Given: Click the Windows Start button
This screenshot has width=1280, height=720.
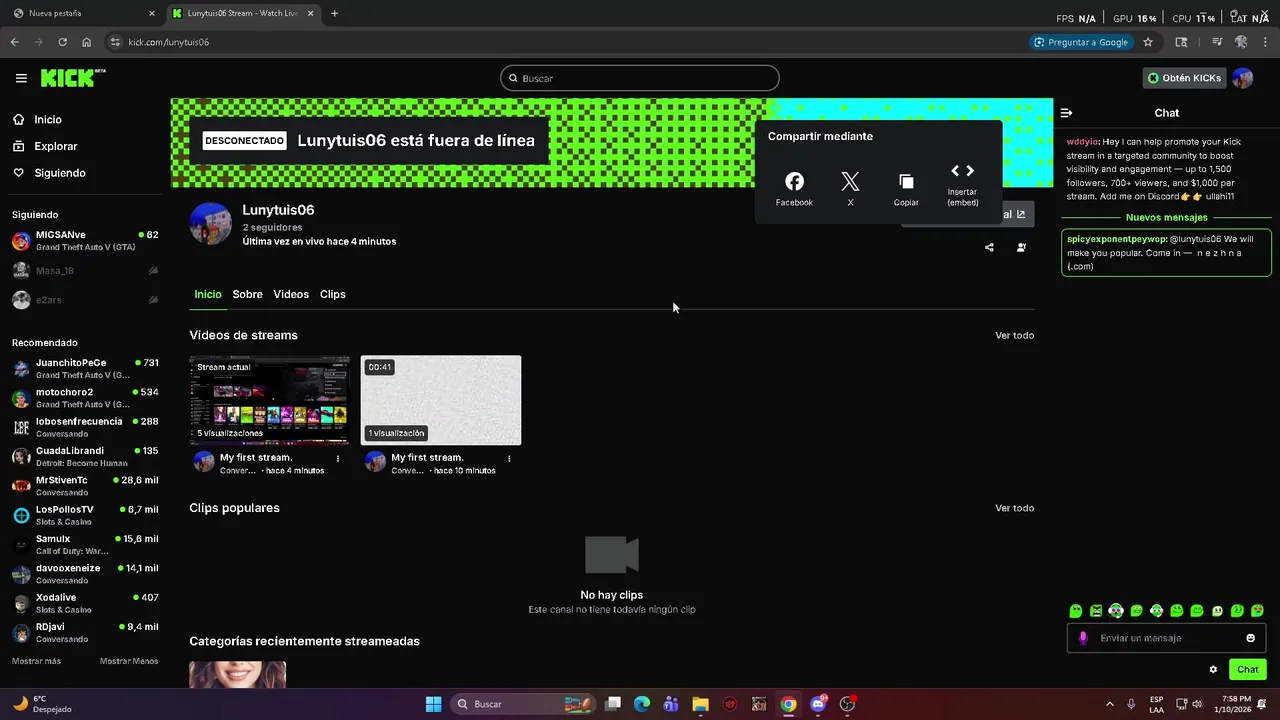Looking at the screenshot, I should coord(433,704).
